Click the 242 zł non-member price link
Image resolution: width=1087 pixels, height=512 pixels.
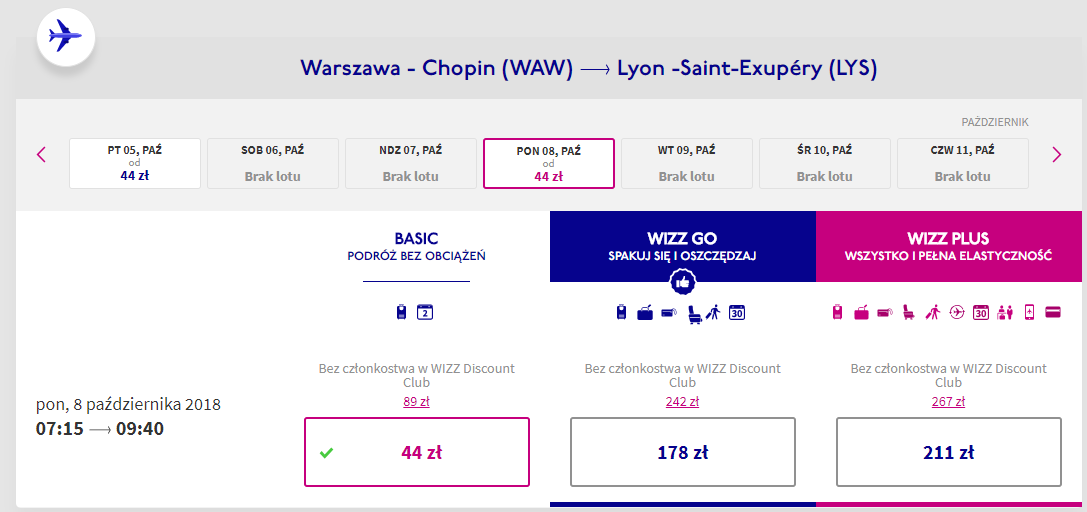pos(683,402)
